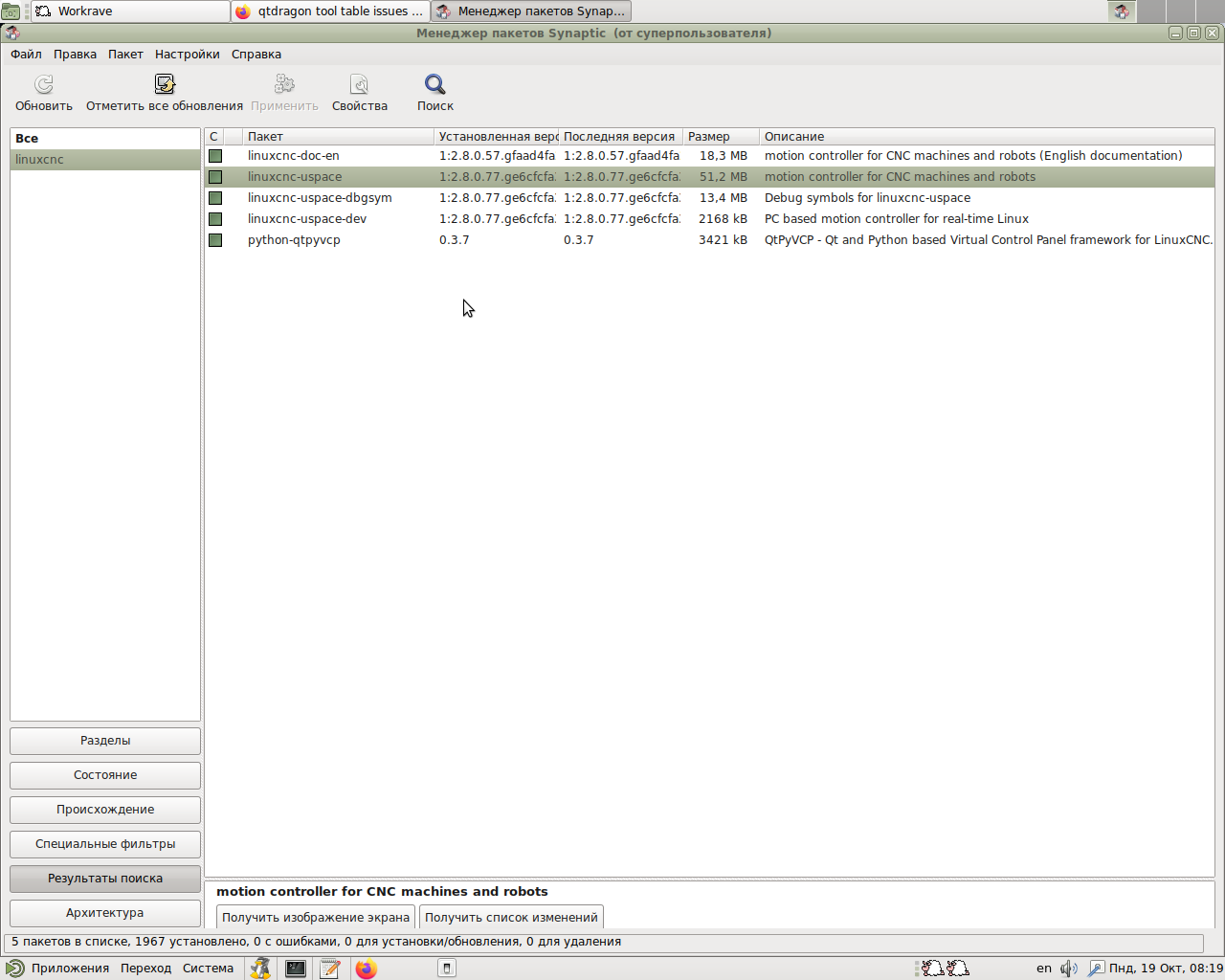This screenshot has height=980, width=1225.
Task: Click Получить изображение экрана button
Action: 316,917
